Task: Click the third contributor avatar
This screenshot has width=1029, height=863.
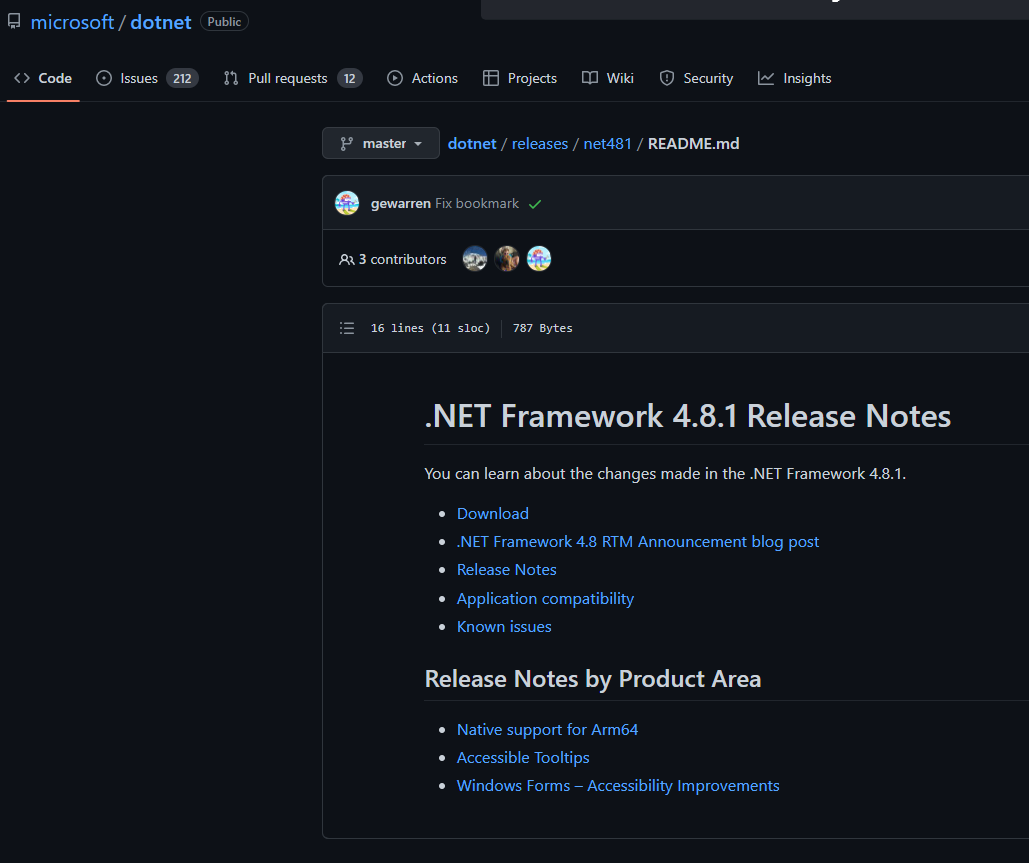Action: click(x=539, y=259)
